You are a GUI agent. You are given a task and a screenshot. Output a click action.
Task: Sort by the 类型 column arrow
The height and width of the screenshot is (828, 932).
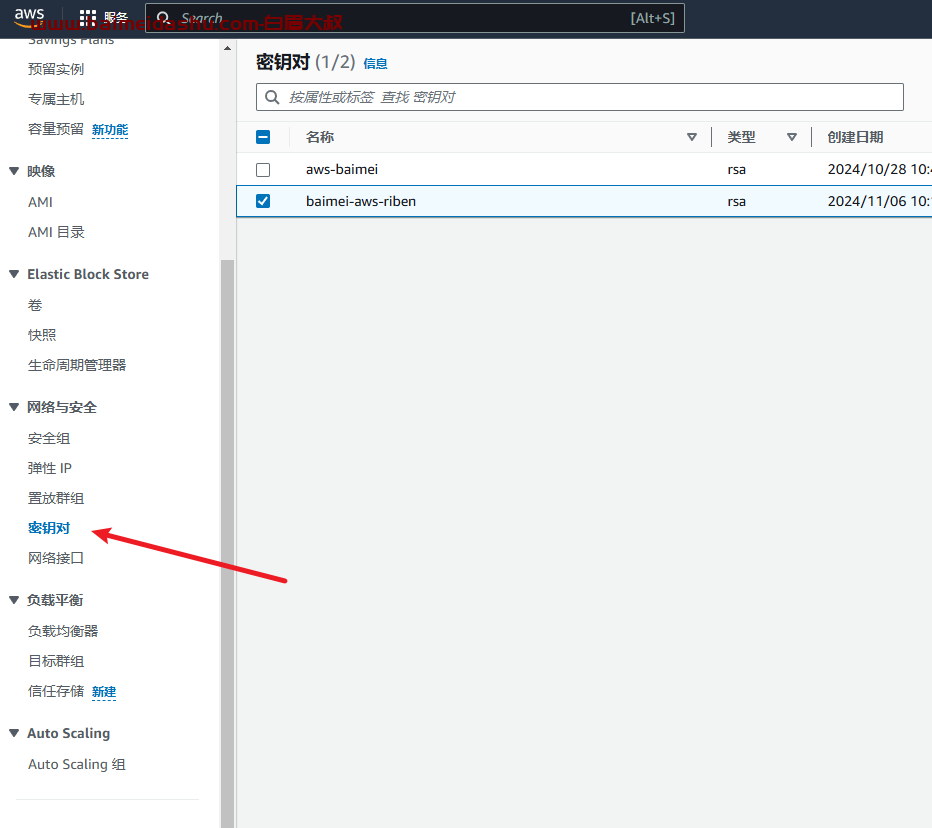(792, 137)
